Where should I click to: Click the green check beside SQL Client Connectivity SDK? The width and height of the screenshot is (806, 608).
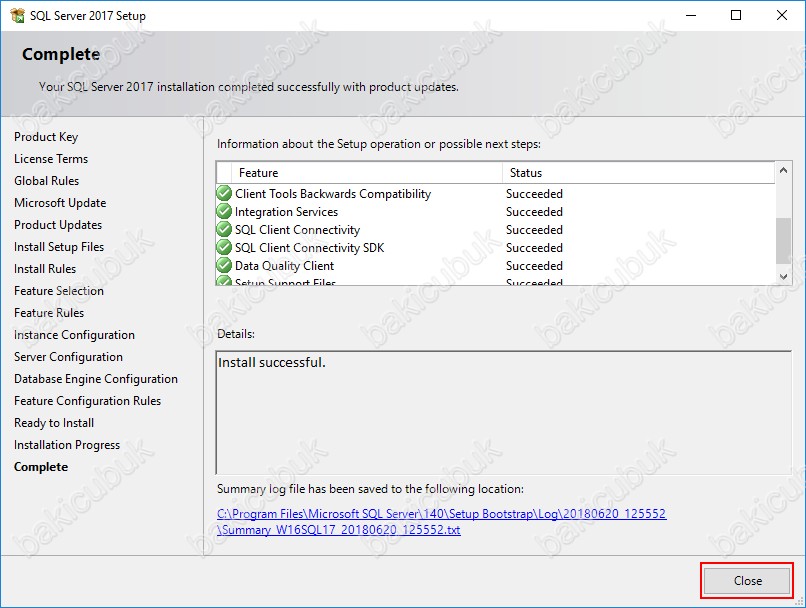tap(224, 248)
